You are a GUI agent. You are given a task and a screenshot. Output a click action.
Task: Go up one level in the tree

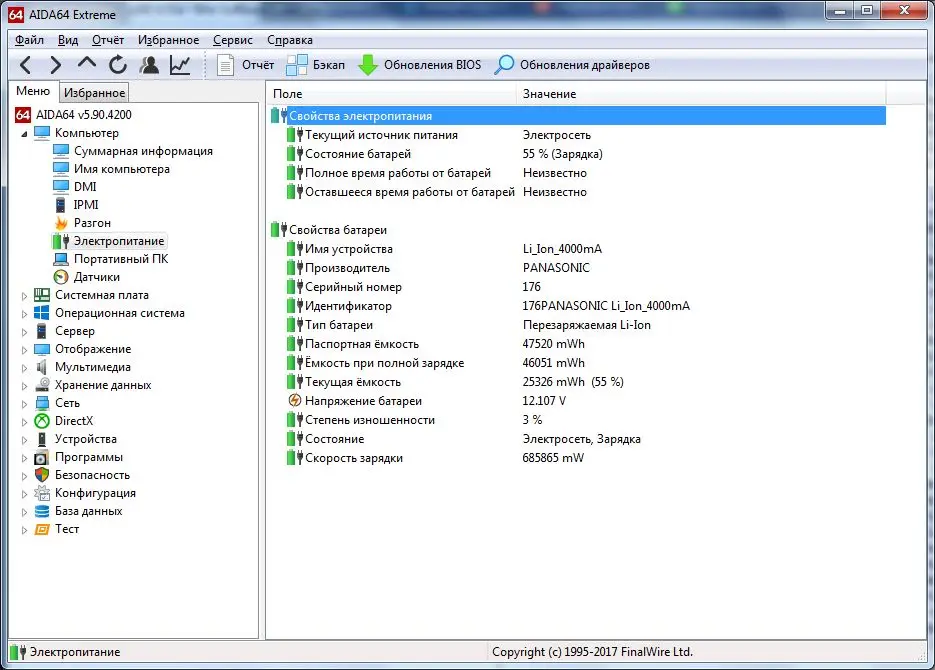point(87,63)
